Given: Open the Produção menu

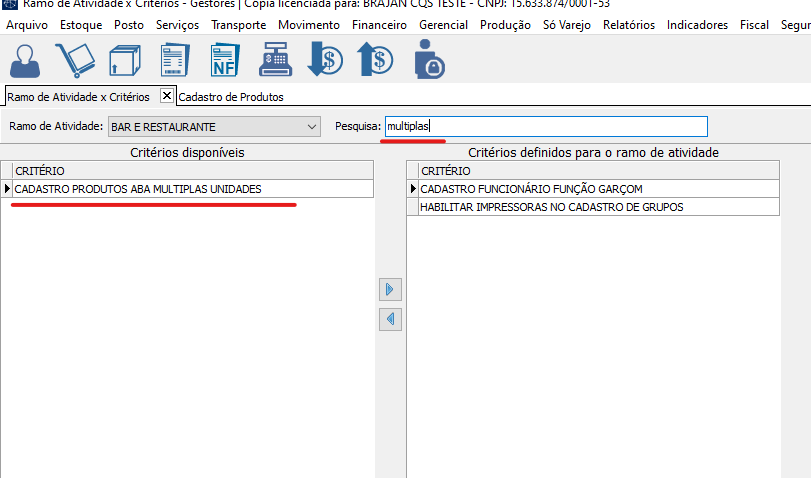Looking at the screenshot, I should click(505, 25).
